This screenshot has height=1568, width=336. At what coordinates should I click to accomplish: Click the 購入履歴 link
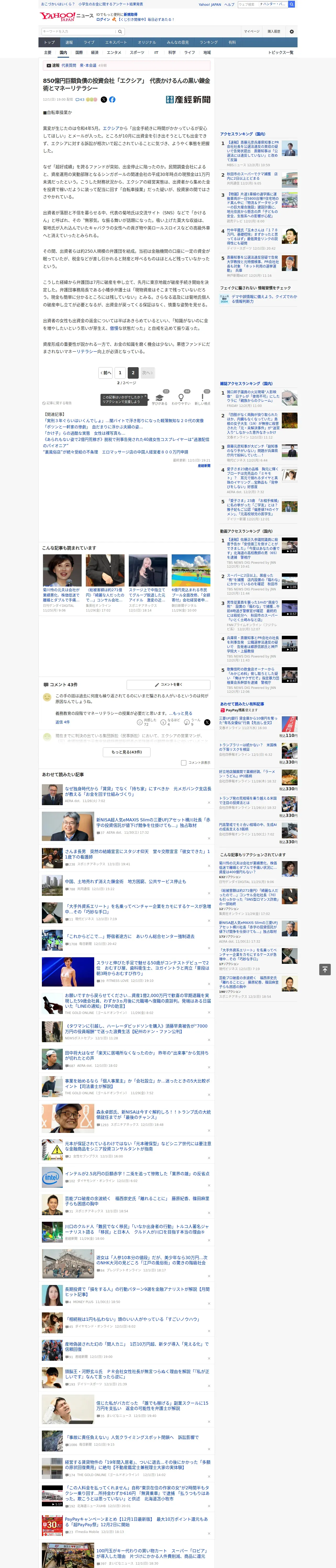tap(274, 31)
